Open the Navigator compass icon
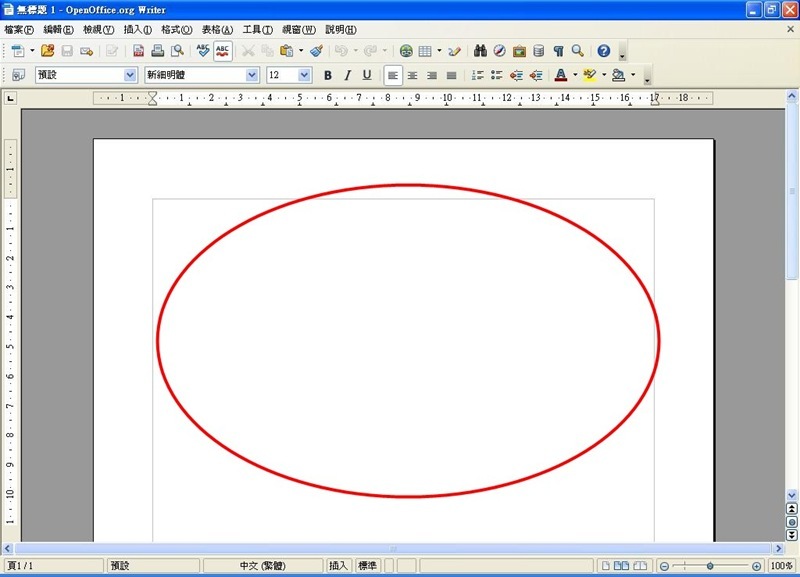Viewport: 800px width, 577px height. [x=499, y=51]
